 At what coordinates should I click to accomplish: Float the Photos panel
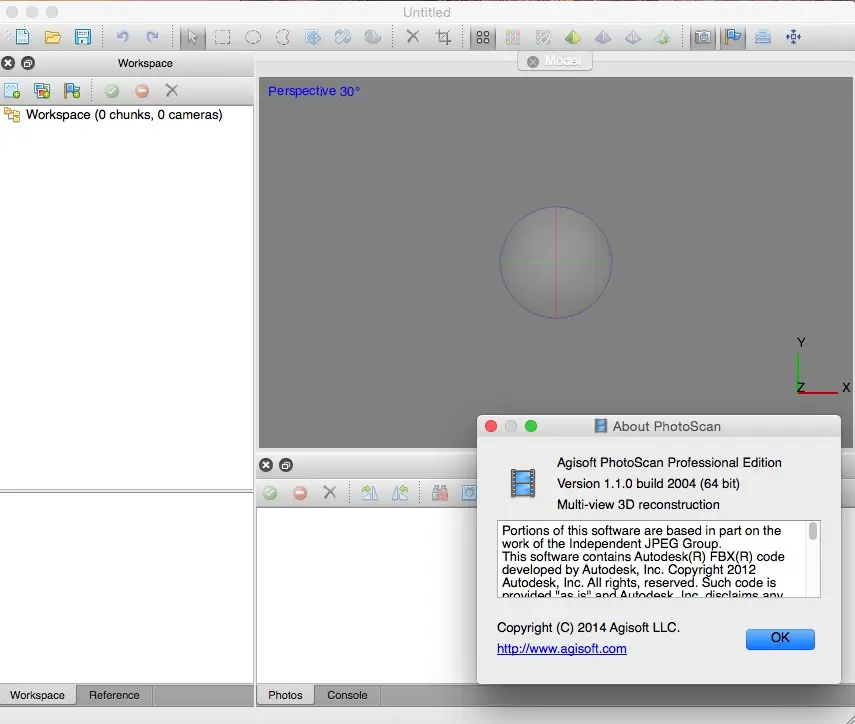click(286, 465)
